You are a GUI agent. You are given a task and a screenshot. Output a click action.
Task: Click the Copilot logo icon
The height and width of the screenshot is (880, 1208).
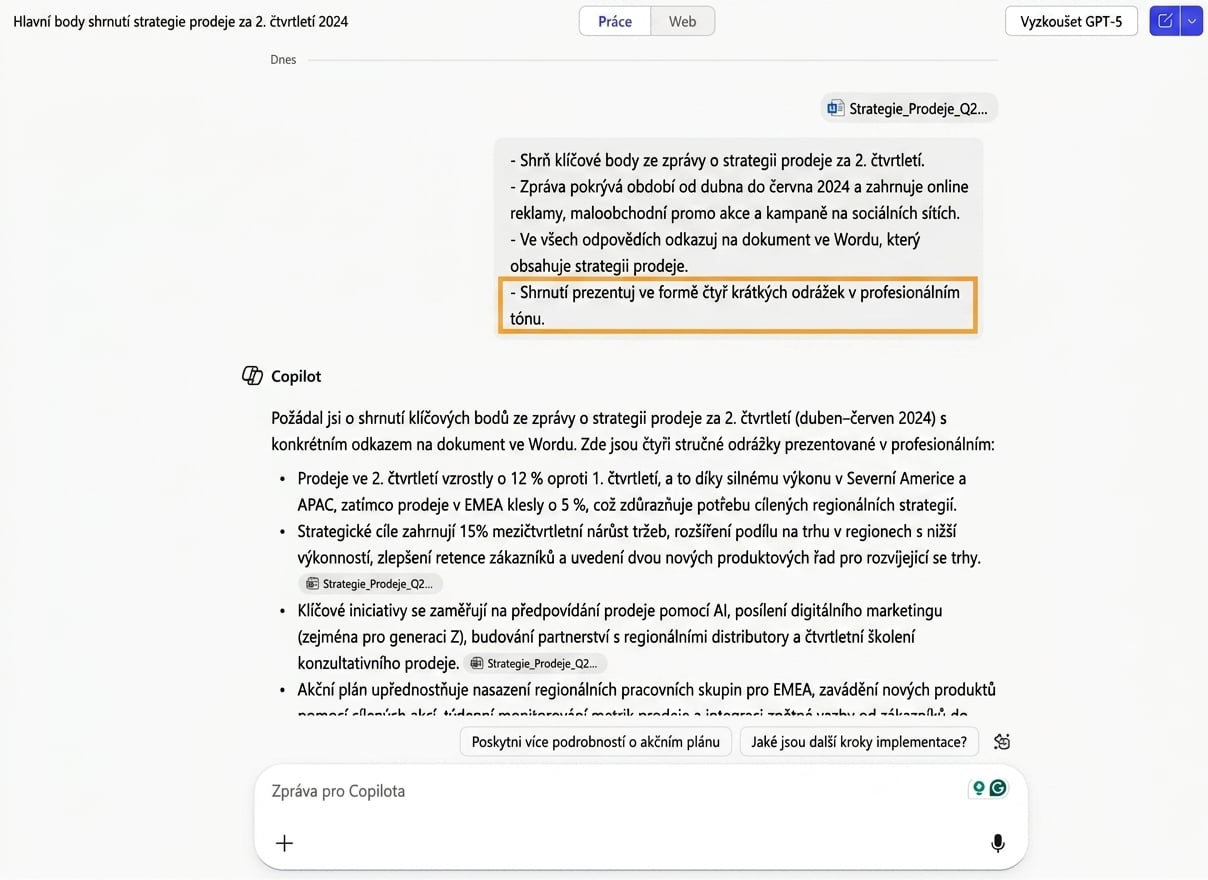click(x=253, y=376)
